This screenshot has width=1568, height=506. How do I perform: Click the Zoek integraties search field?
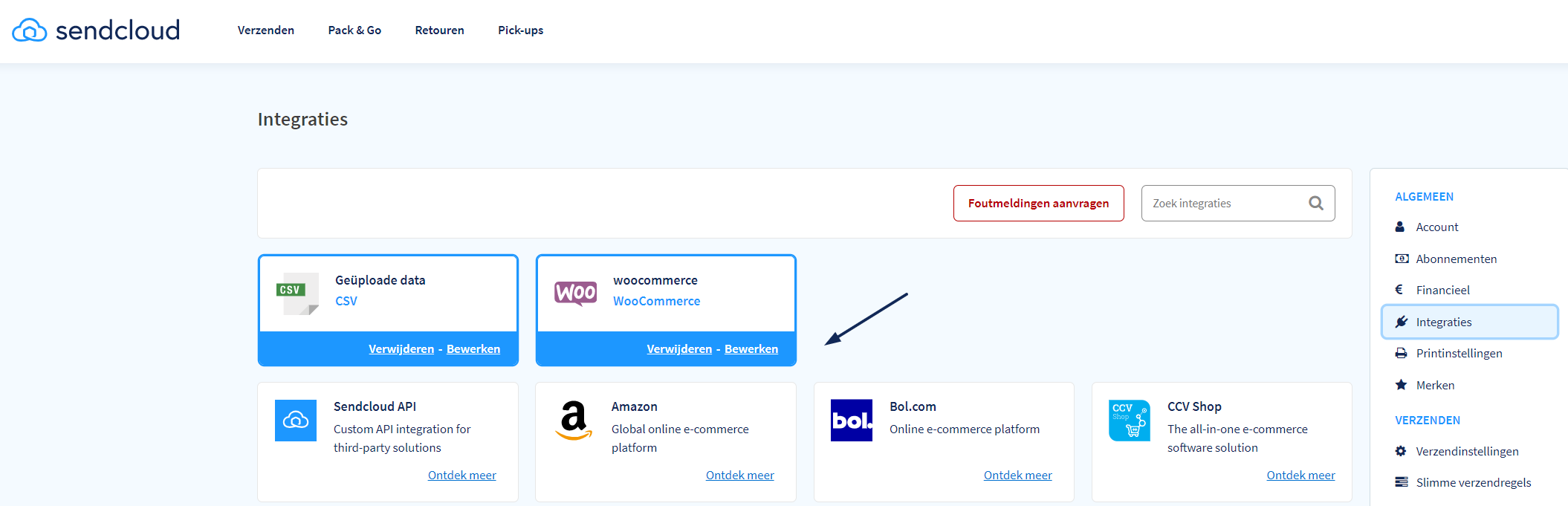[1238, 203]
